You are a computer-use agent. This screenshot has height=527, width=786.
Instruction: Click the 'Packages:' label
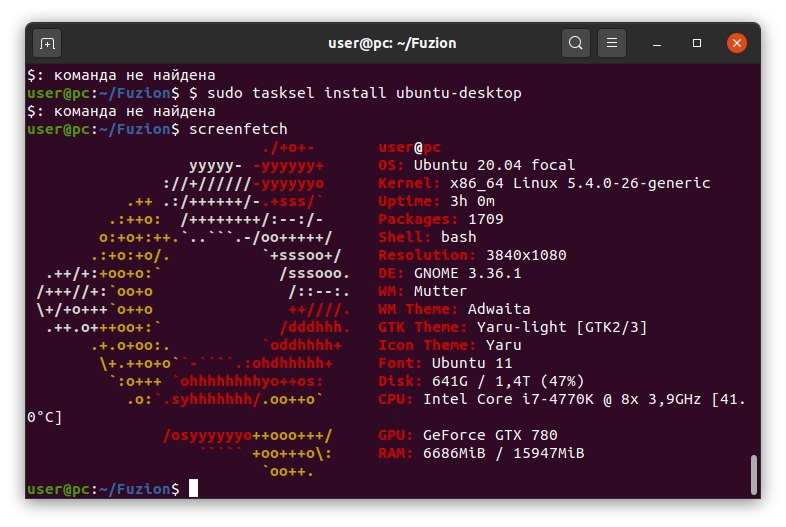coord(418,219)
